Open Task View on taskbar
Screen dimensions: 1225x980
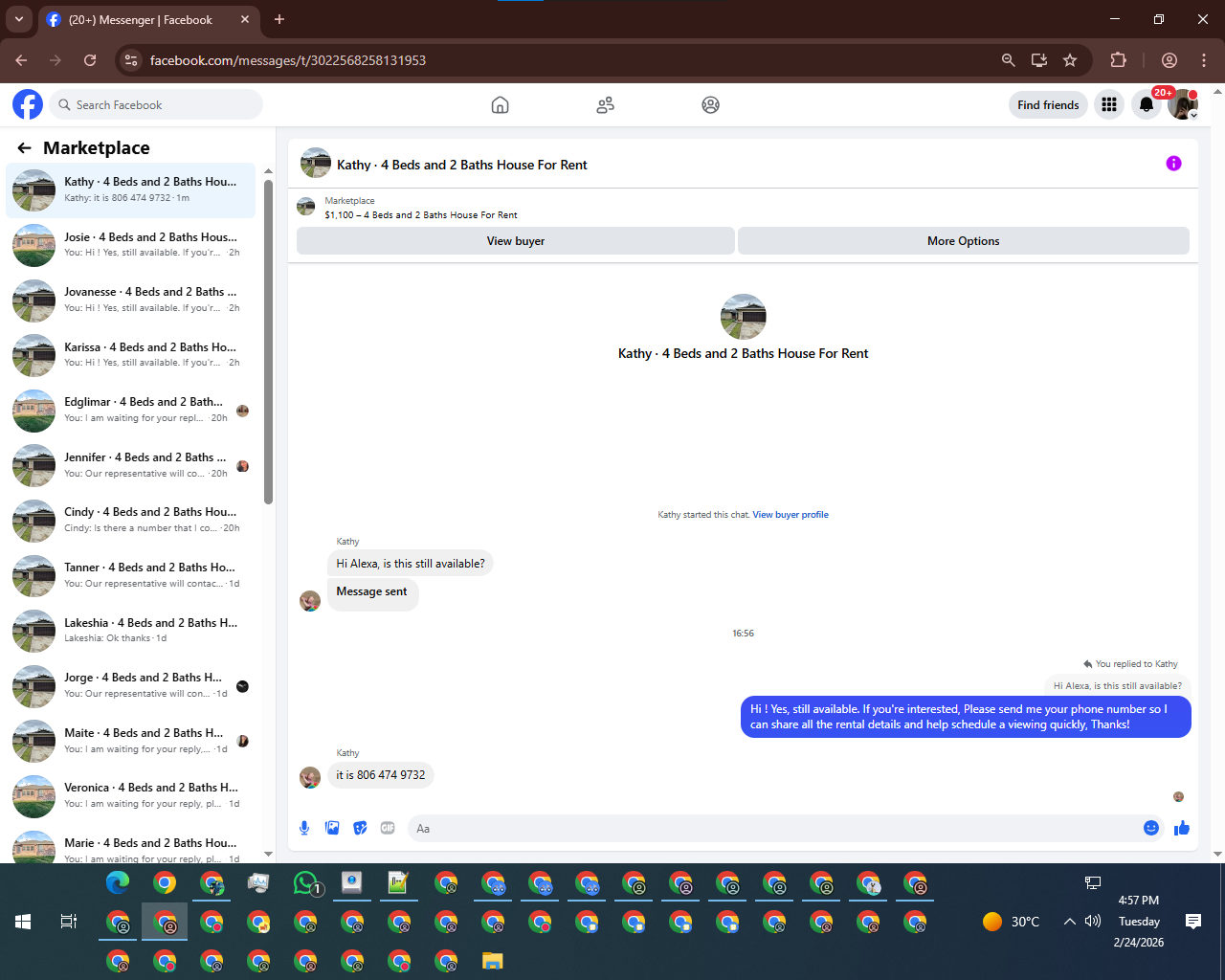[x=69, y=922]
